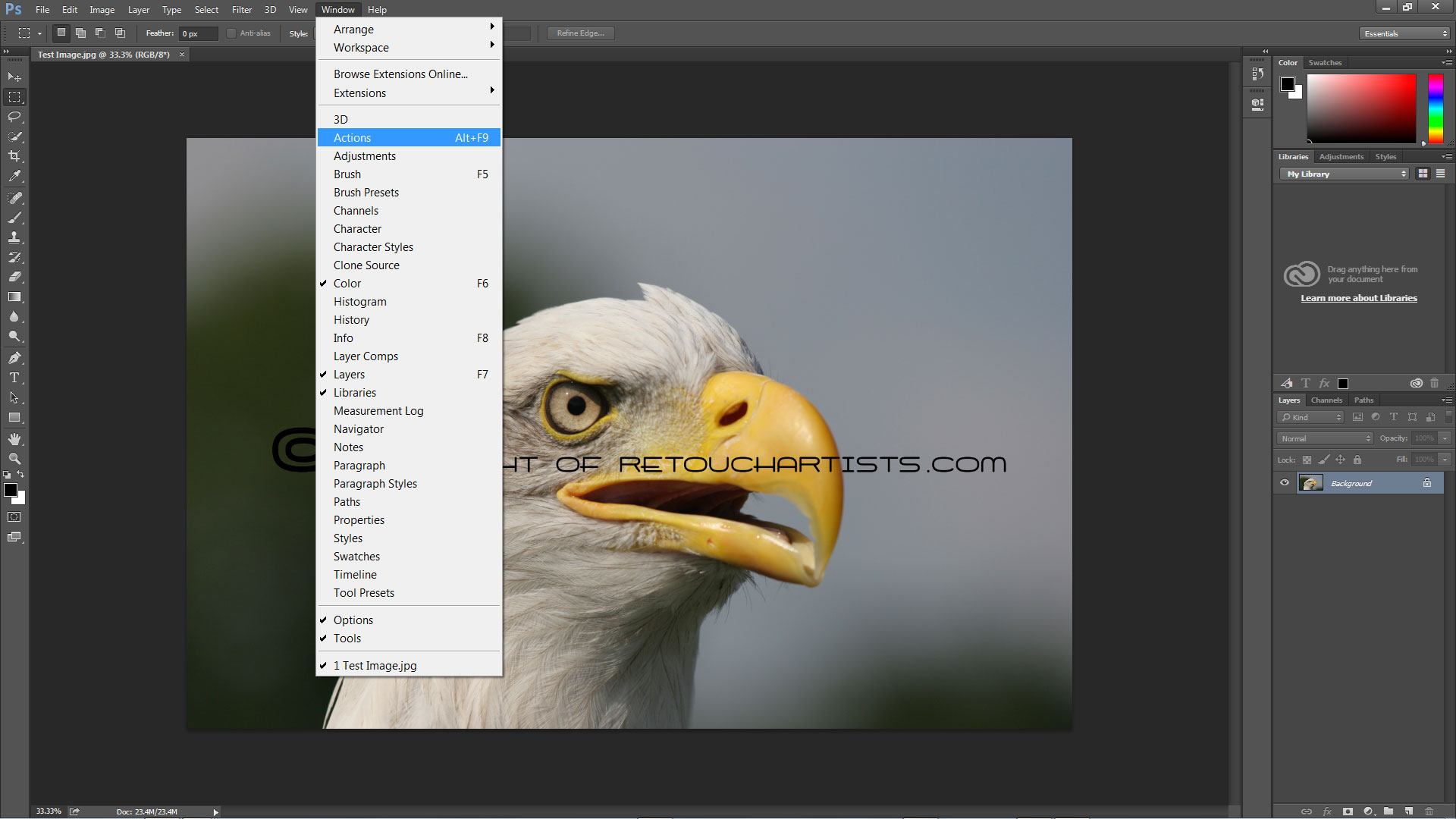Select the History Brush tool
The width and height of the screenshot is (1456, 819).
coord(14,257)
